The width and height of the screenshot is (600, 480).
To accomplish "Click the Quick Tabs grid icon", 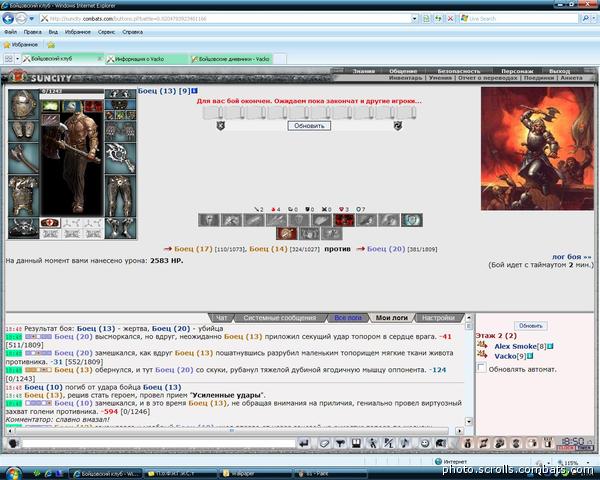I will [x=8, y=59].
